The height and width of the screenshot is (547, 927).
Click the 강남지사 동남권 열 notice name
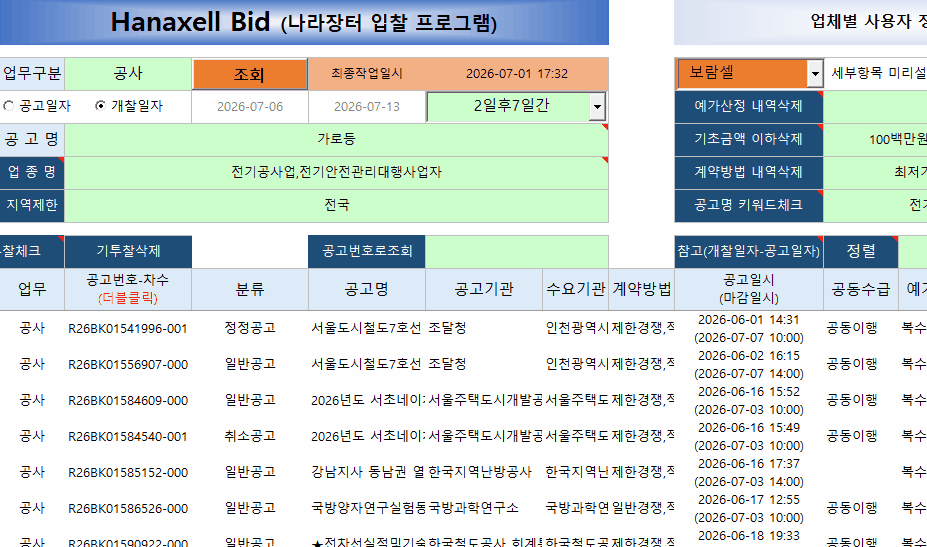click(x=368, y=472)
